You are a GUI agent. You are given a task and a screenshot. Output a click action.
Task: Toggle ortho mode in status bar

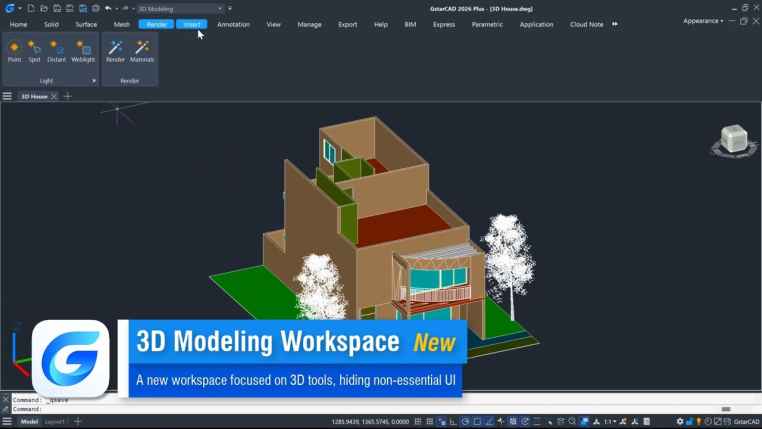click(453, 421)
